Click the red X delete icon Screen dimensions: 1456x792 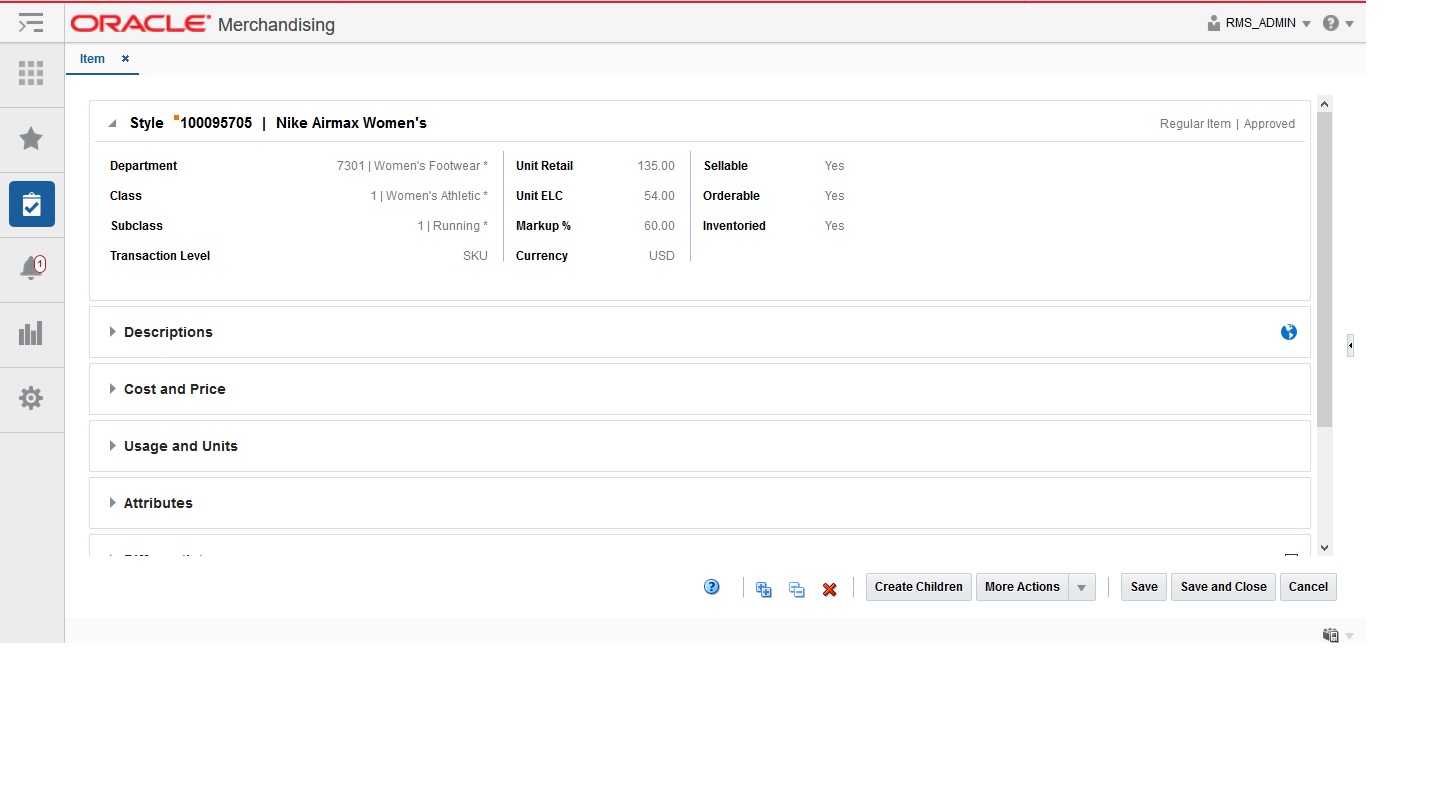(x=829, y=590)
